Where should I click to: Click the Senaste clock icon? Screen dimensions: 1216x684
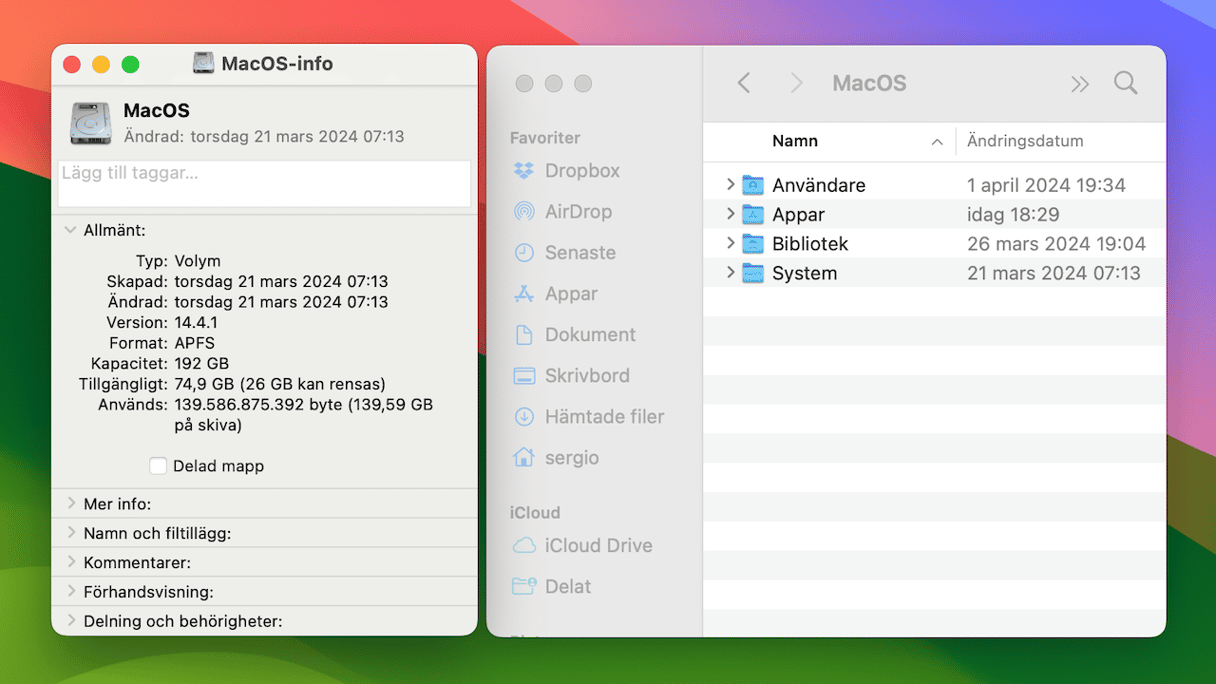[x=524, y=253]
